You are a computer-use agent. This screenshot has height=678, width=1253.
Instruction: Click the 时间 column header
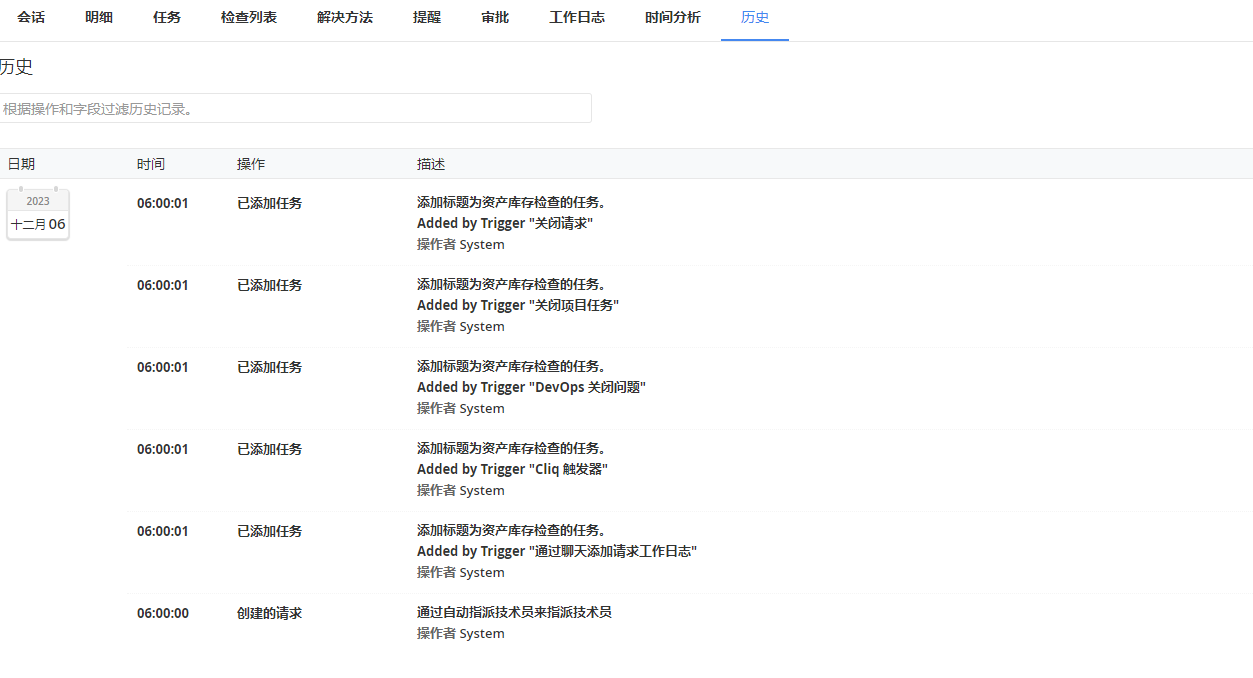tap(151, 164)
